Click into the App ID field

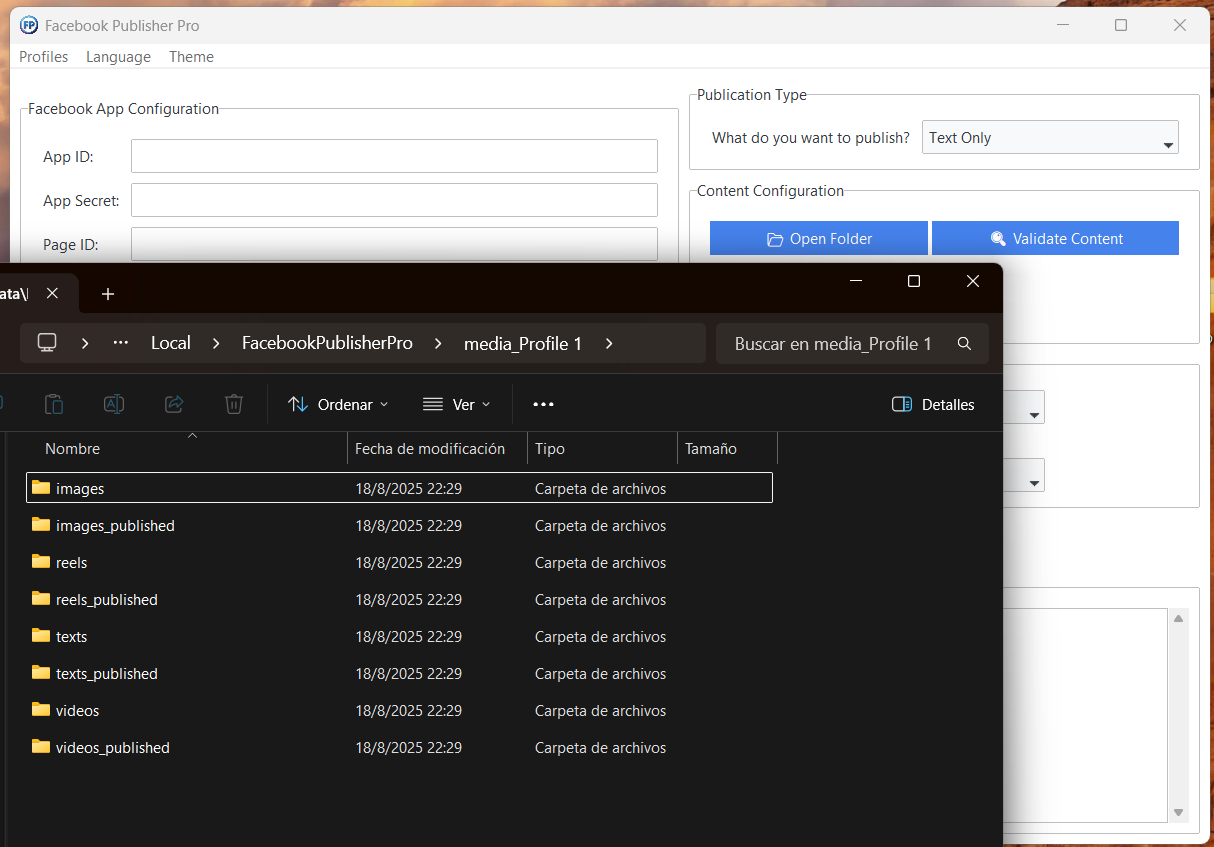pos(394,156)
